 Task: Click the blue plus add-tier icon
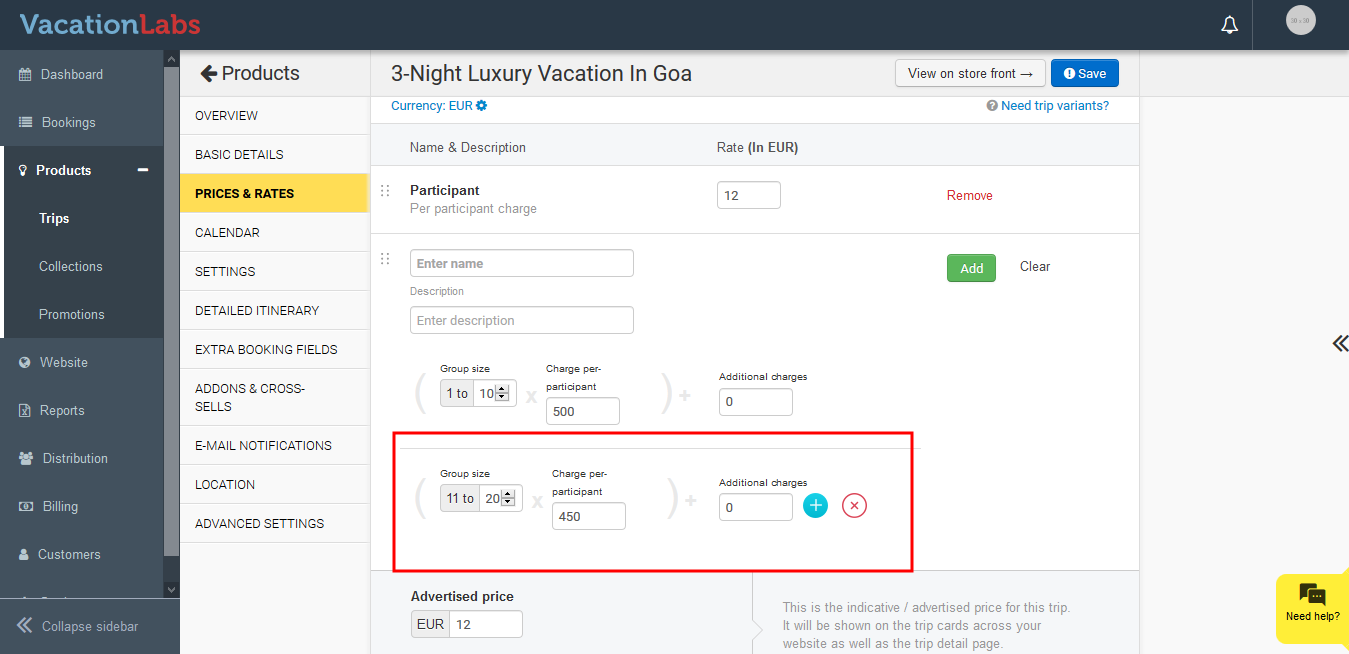point(816,506)
